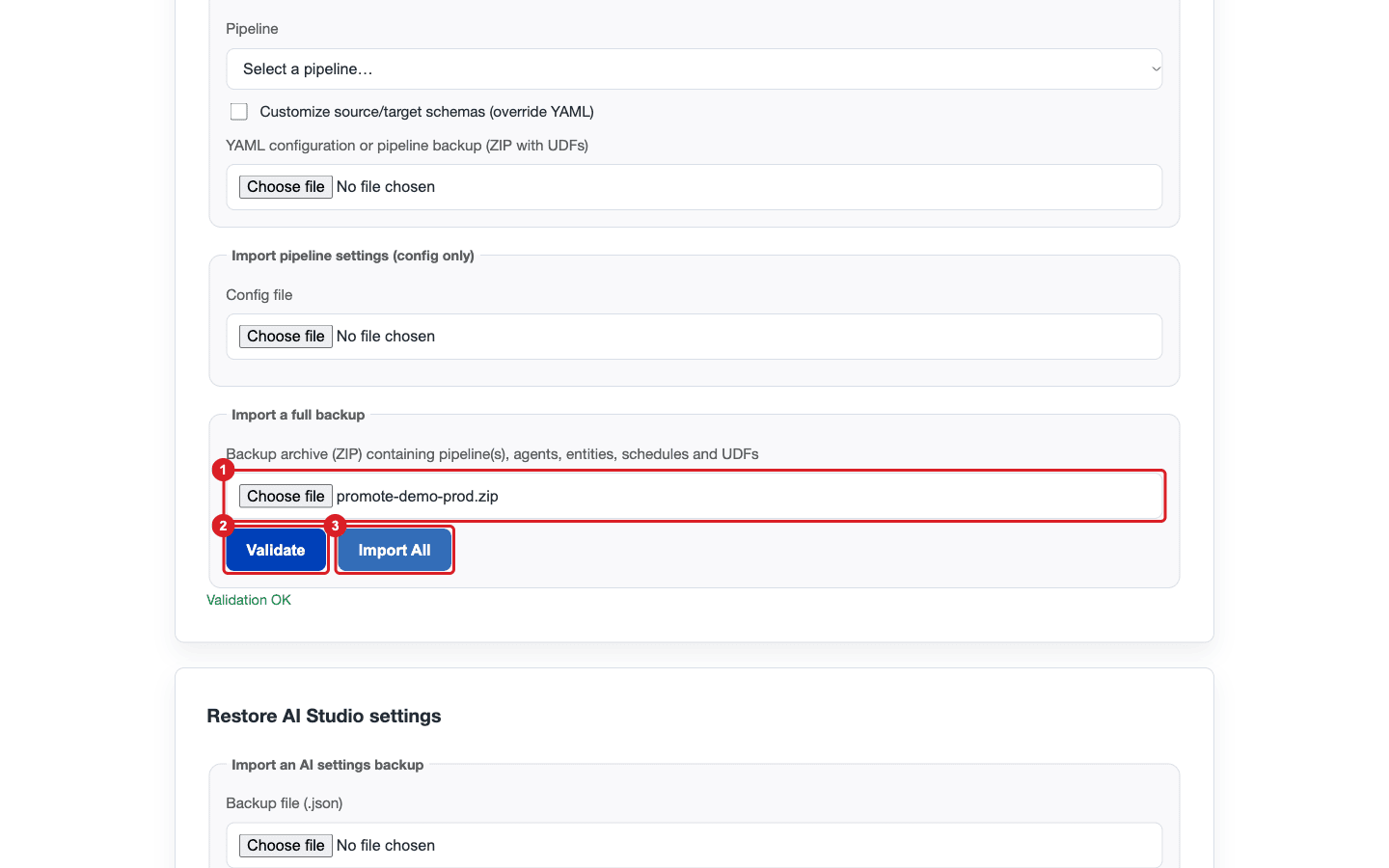Choose file for the full backup archive

[286, 497]
